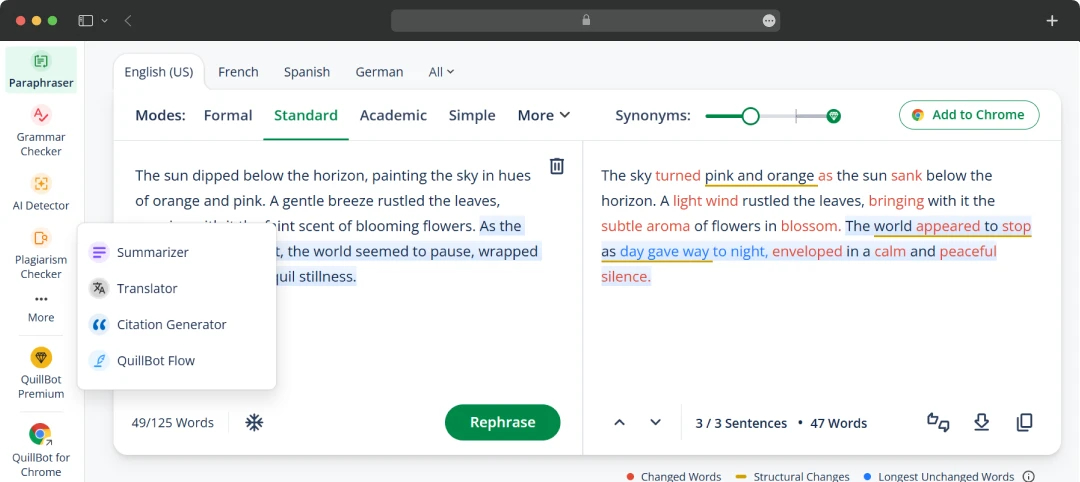This screenshot has width=1080, height=482.
Task: Go to previous sentence with up chevron
Action: click(619, 422)
